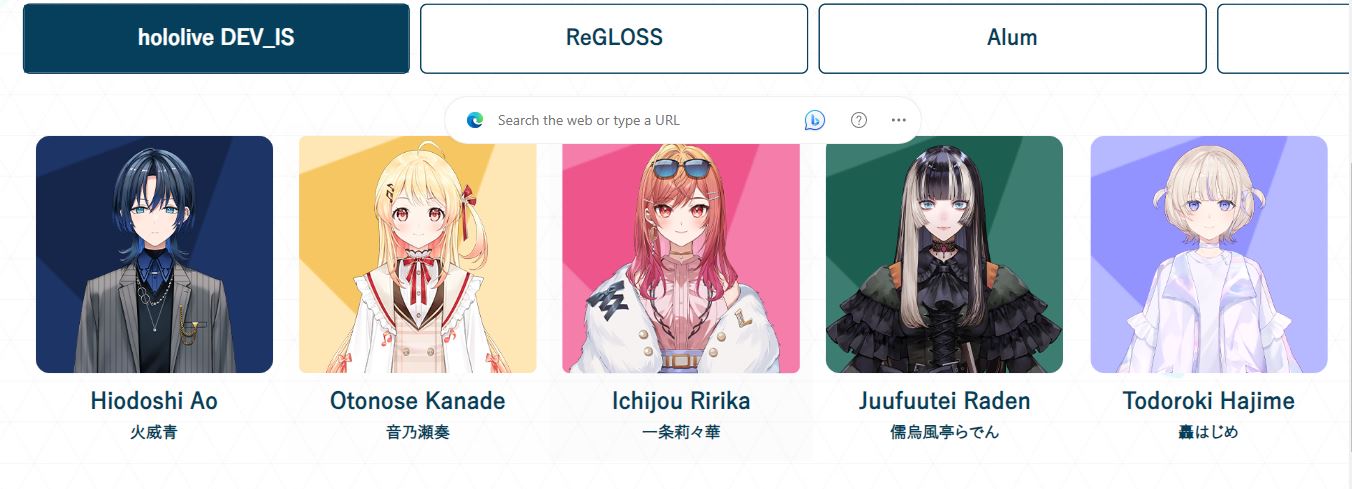Open Ichijou Ririka's portrait thumbnail
1352x489 pixels.
681,254
